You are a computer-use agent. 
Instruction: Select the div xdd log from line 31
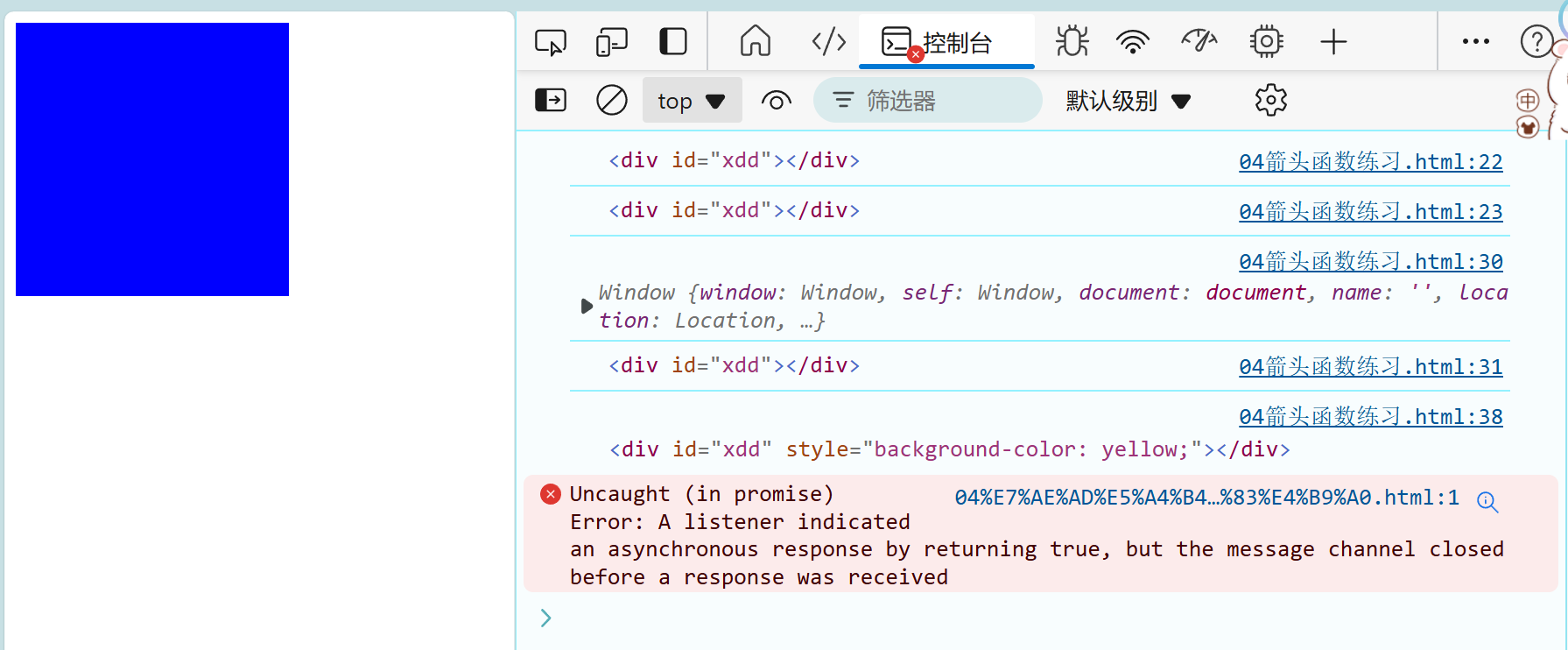pos(735,365)
